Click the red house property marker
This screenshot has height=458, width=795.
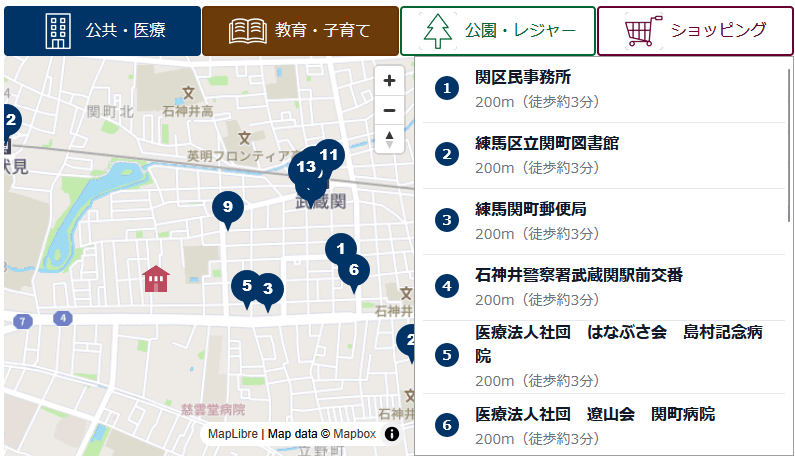pos(156,279)
